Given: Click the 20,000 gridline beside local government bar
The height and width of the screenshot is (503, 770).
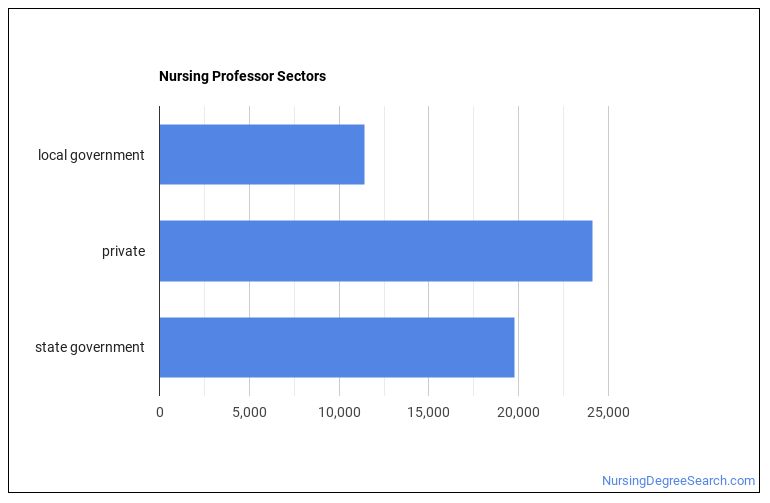Looking at the screenshot, I should click(518, 154).
